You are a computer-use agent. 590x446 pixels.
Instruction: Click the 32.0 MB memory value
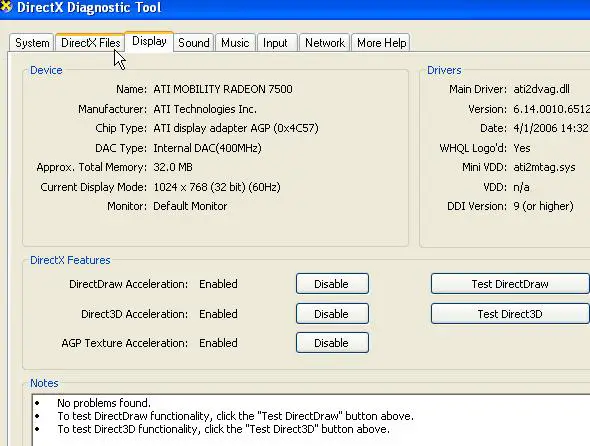pos(173,167)
